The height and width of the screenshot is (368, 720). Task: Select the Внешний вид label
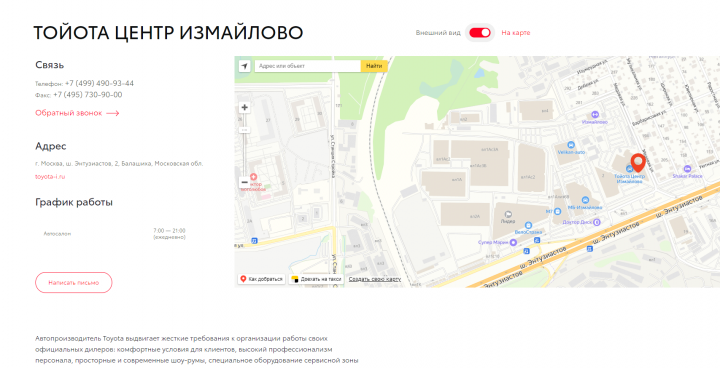(x=438, y=33)
